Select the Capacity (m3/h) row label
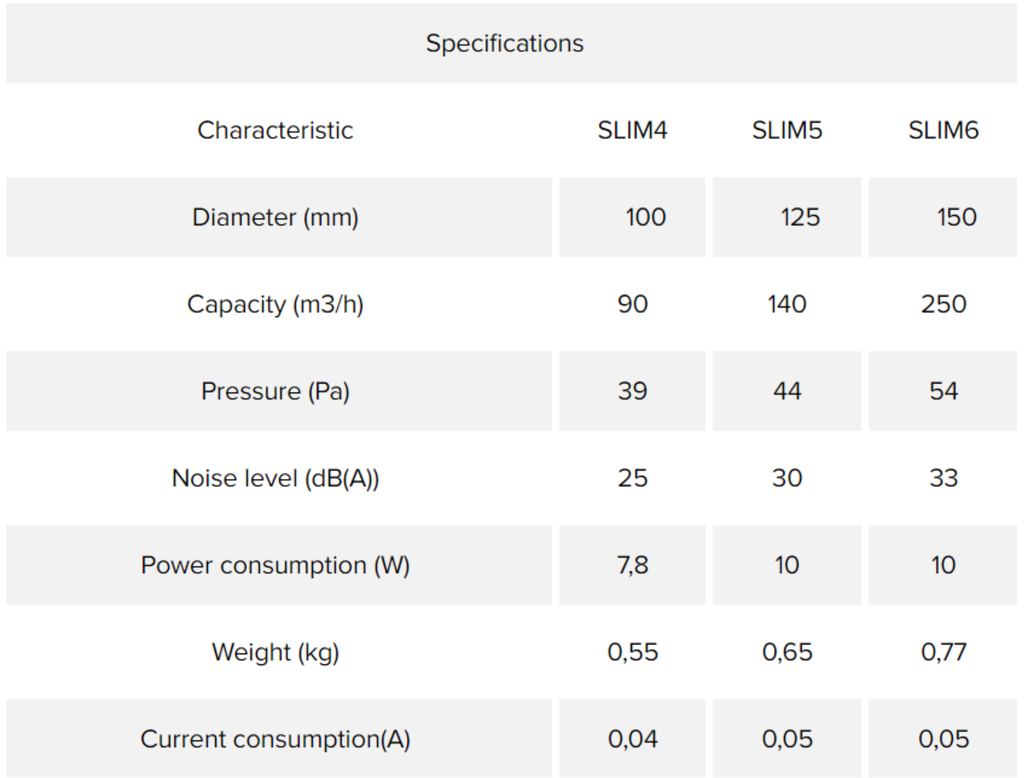 point(275,304)
